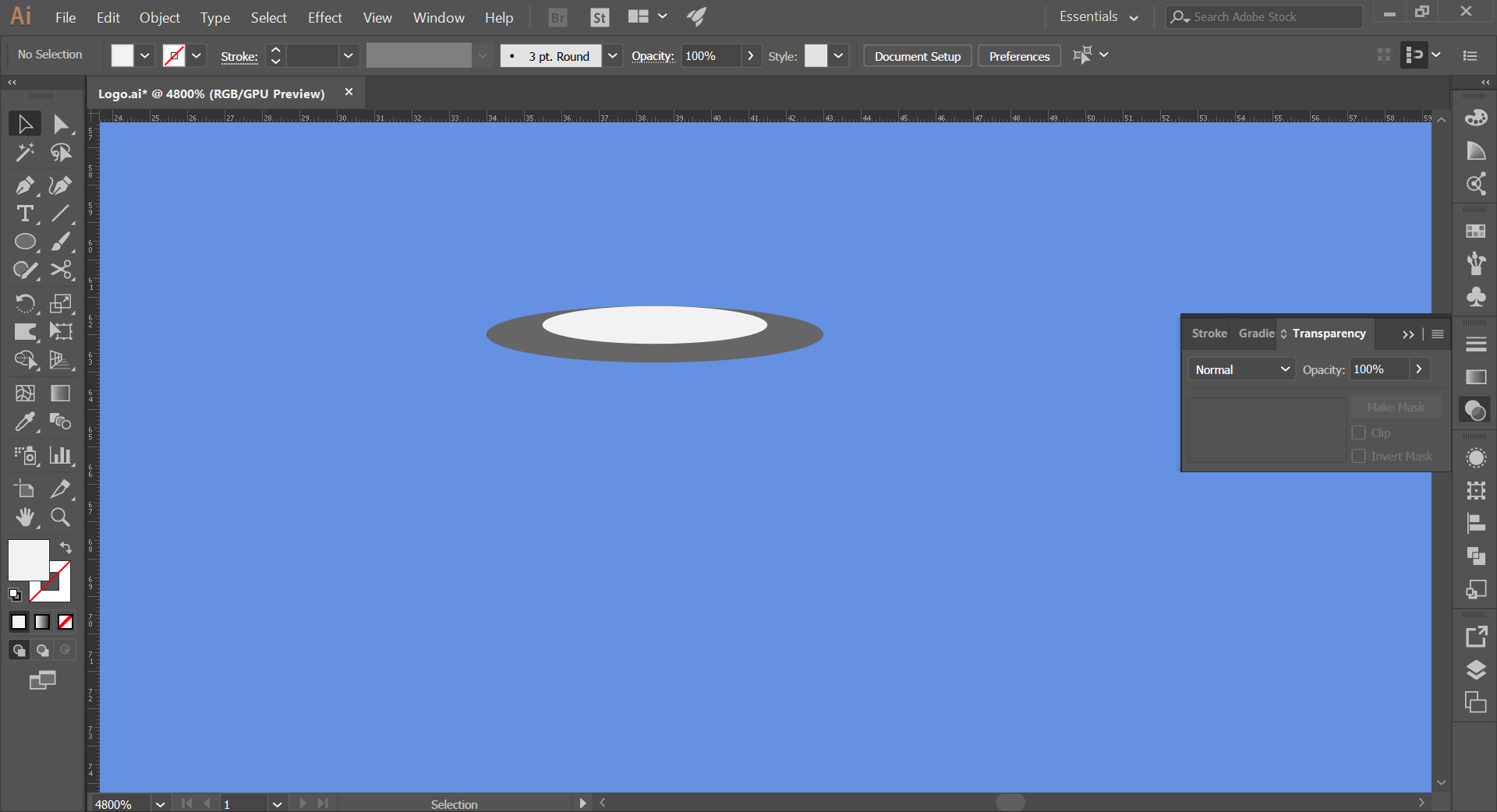Click the large Fill color swatch
This screenshot has width=1497, height=812.
pos(29,560)
